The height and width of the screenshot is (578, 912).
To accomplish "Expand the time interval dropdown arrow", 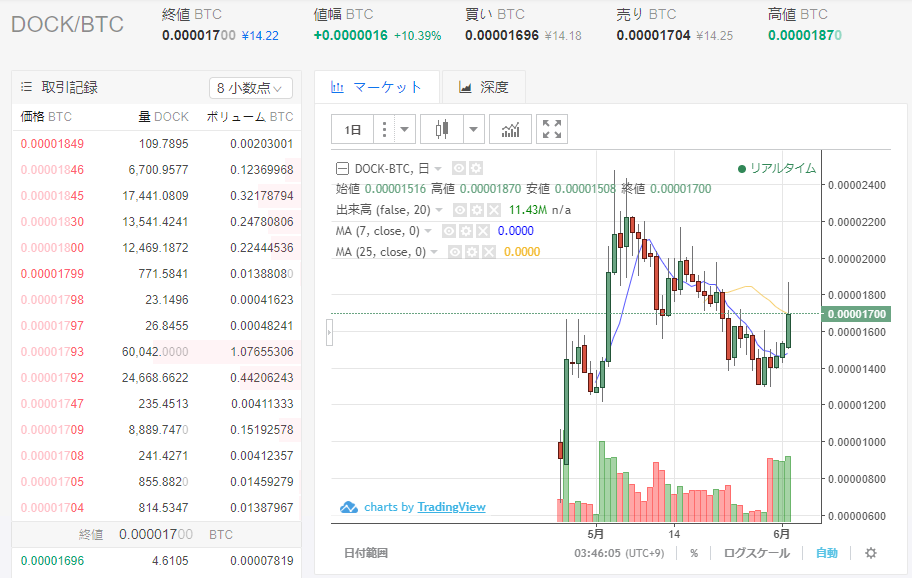I will (x=405, y=129).
